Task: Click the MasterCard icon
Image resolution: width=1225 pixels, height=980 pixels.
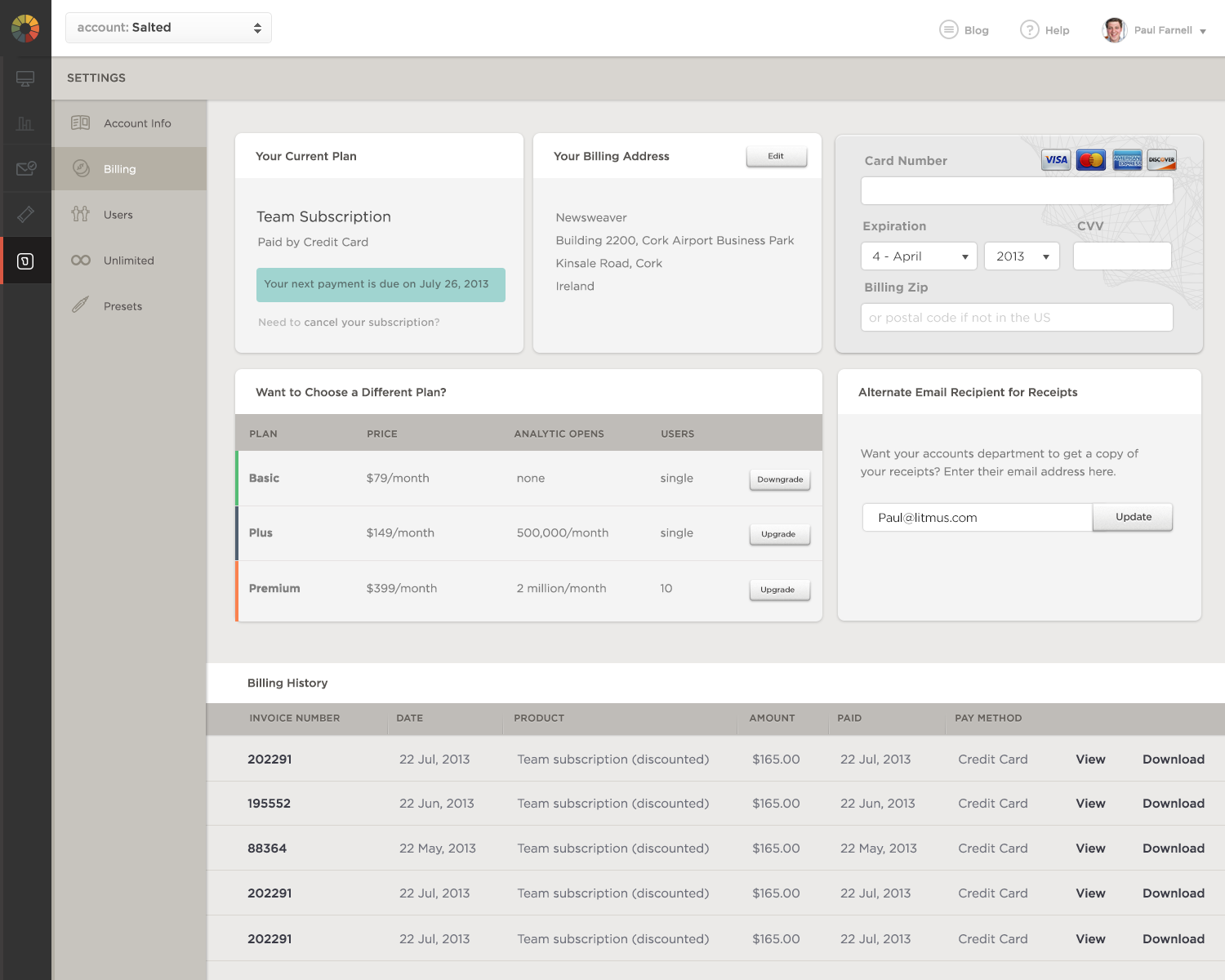Action: (x=1091, y=160)
